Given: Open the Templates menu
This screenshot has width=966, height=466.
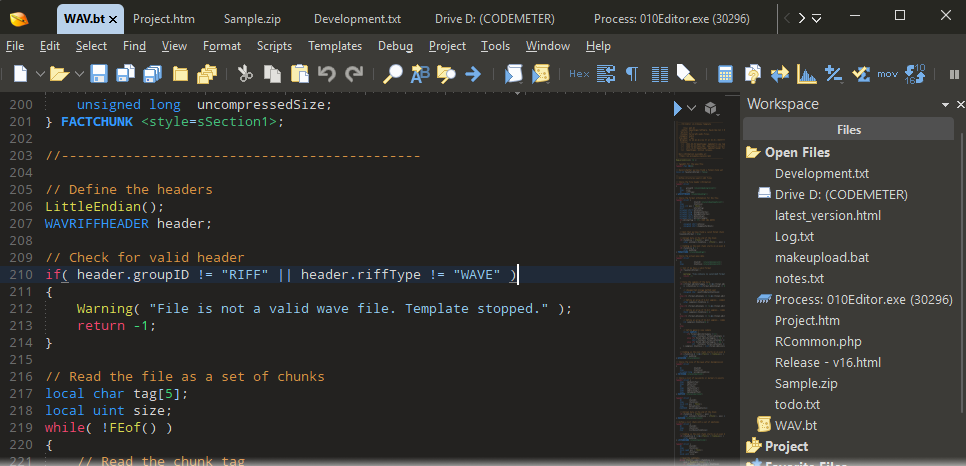Looking at the screenshot, I should pyautogui.click(x=335, y=46).
